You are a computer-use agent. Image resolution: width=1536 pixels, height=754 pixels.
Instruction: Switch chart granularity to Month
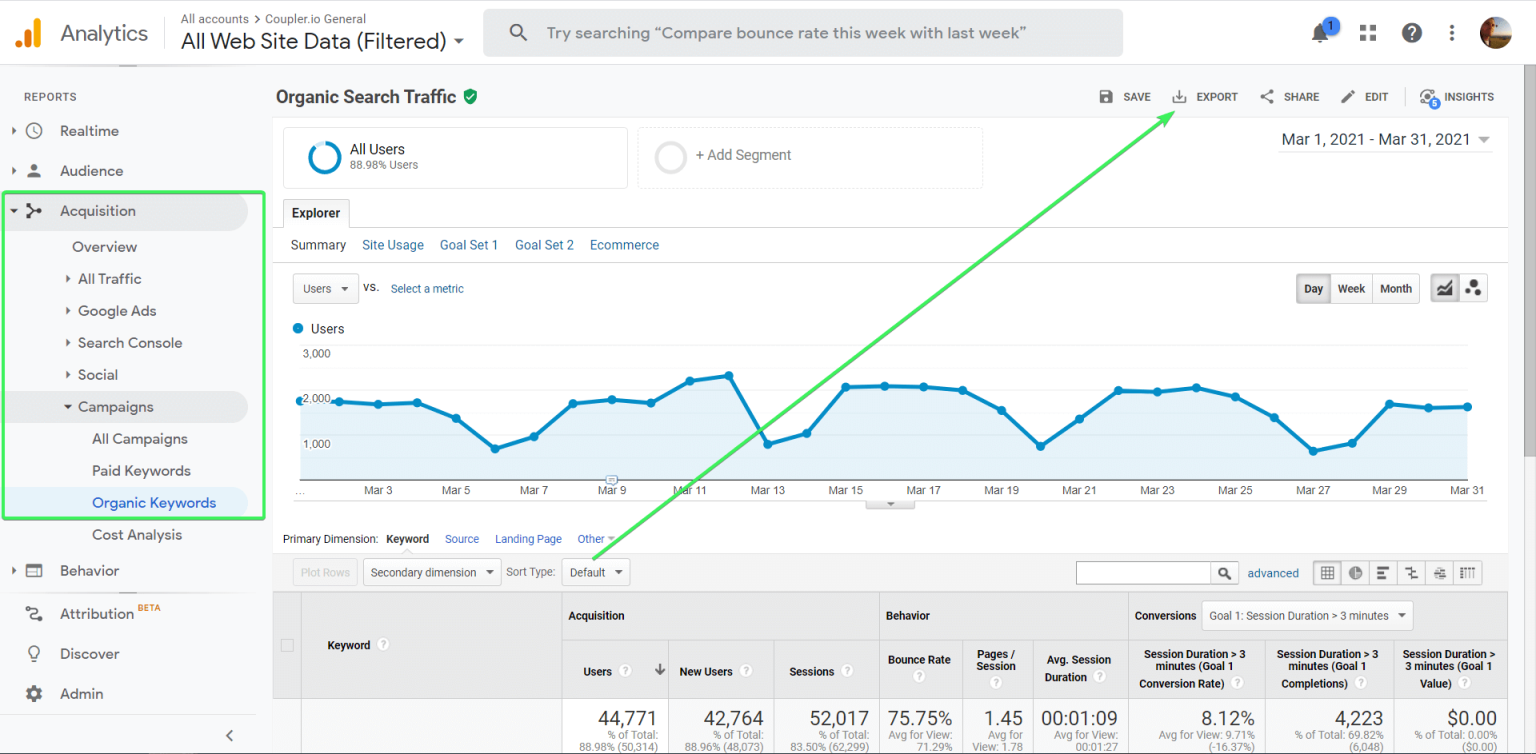pos(1395,288)
